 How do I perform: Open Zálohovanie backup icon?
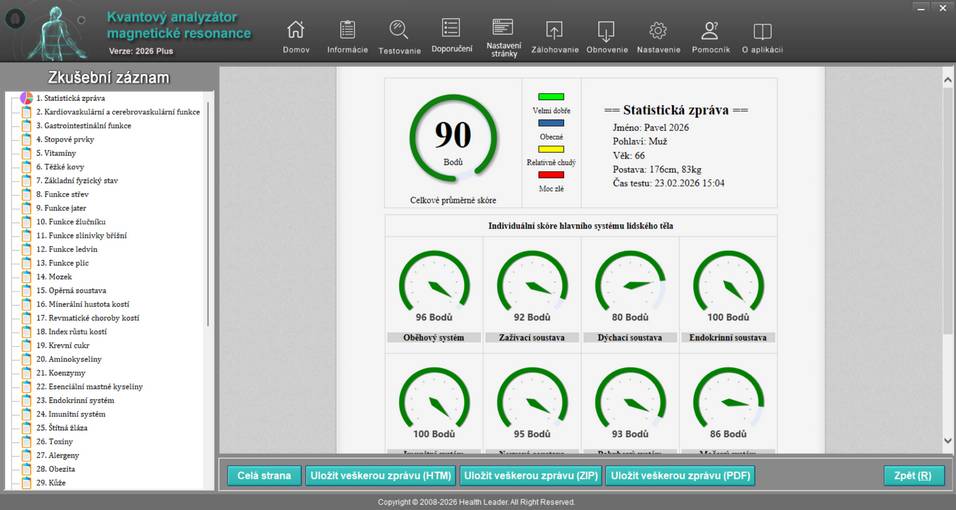pos(554,30)
